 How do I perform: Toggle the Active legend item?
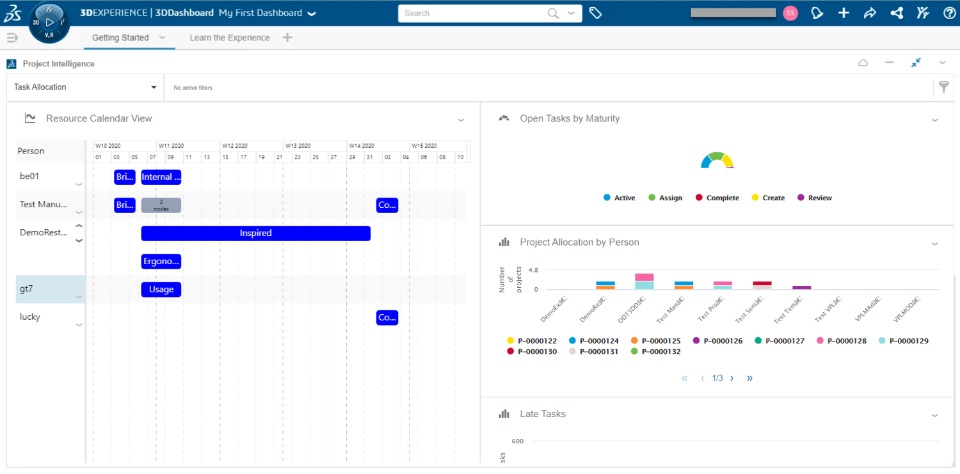pyautogui.click(x=619, y=198)
